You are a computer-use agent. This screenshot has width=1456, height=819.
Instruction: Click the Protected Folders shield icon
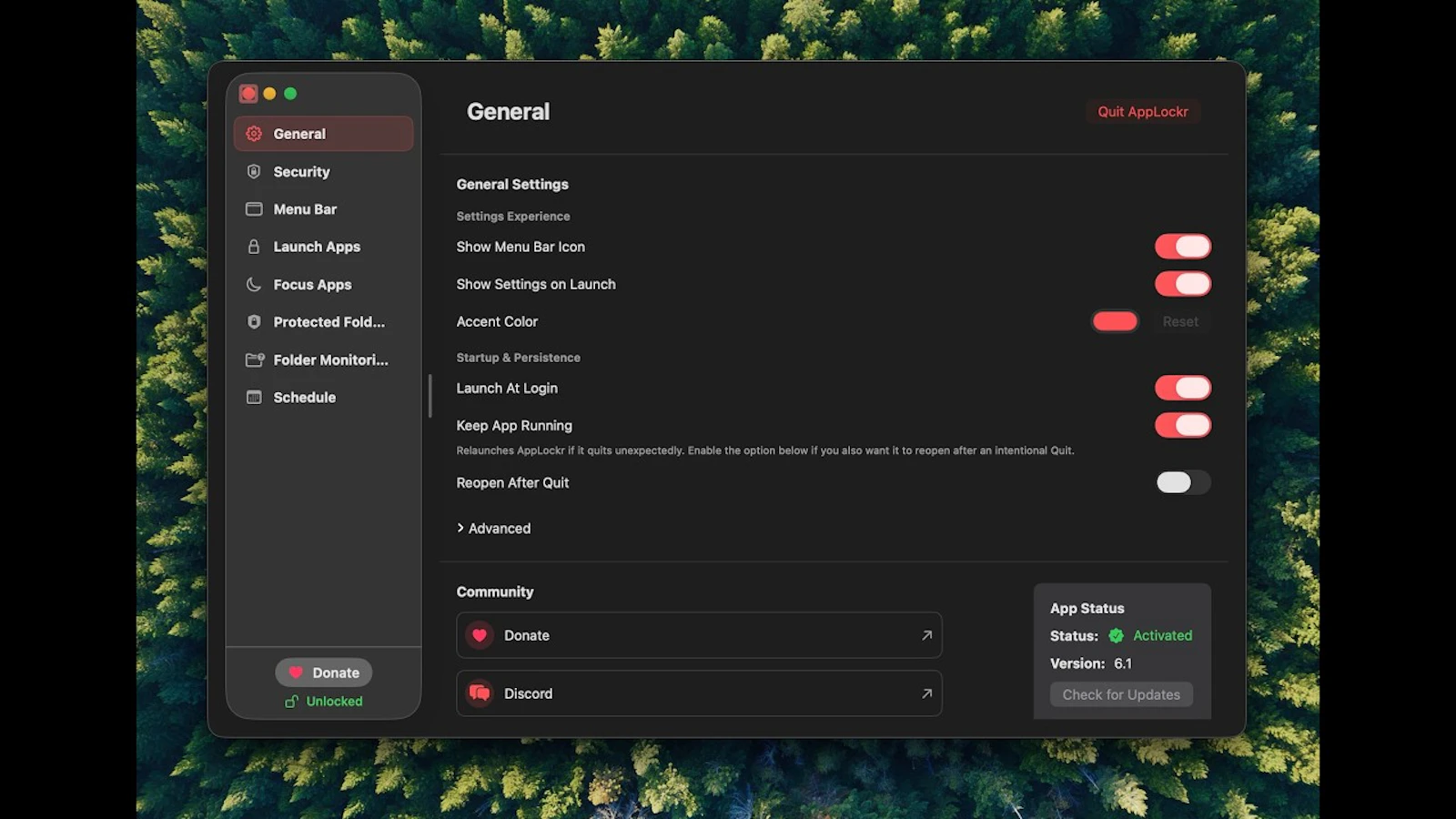(254, 322)
